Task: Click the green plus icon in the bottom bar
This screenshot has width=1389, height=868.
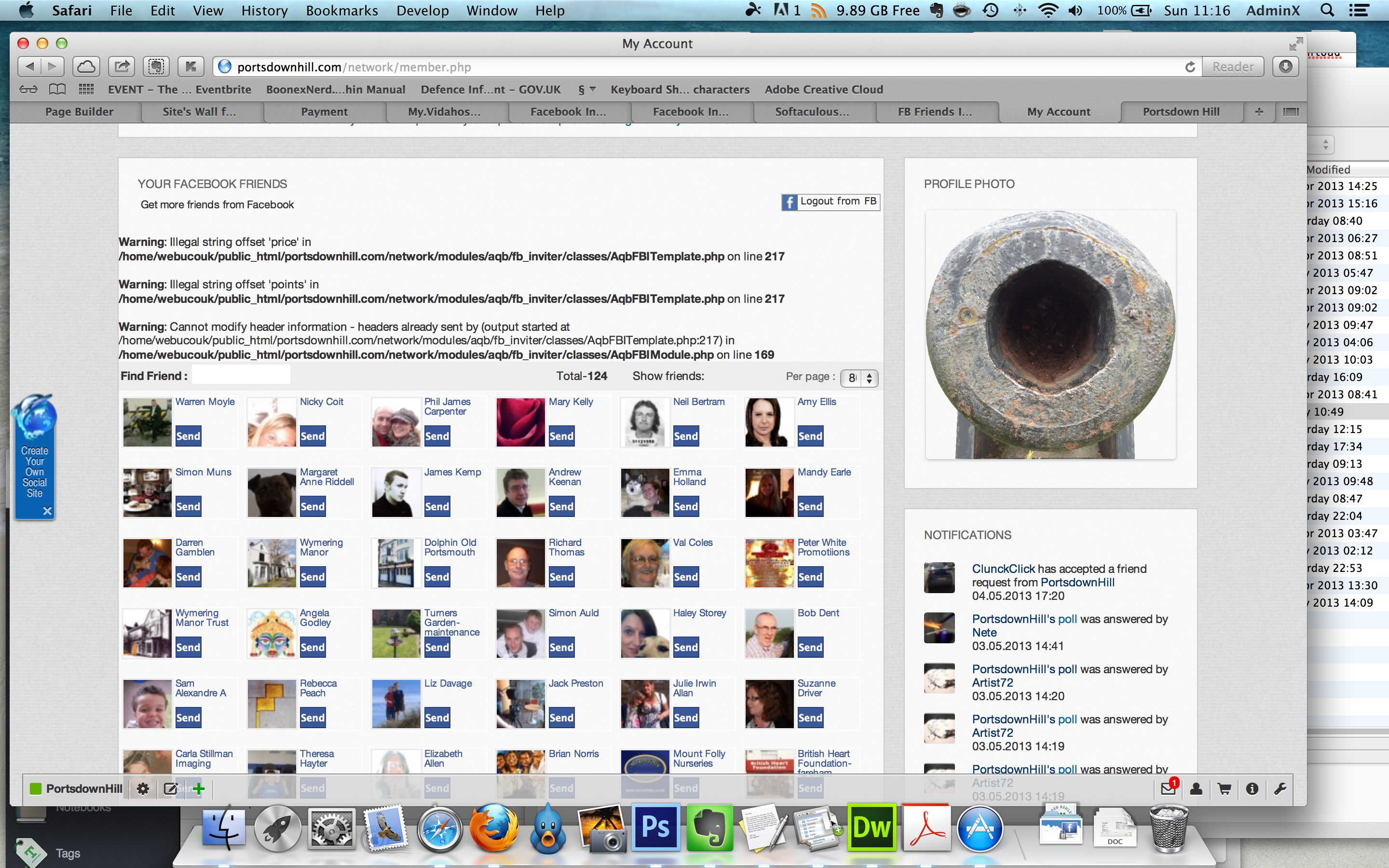Action: [199, 789]
